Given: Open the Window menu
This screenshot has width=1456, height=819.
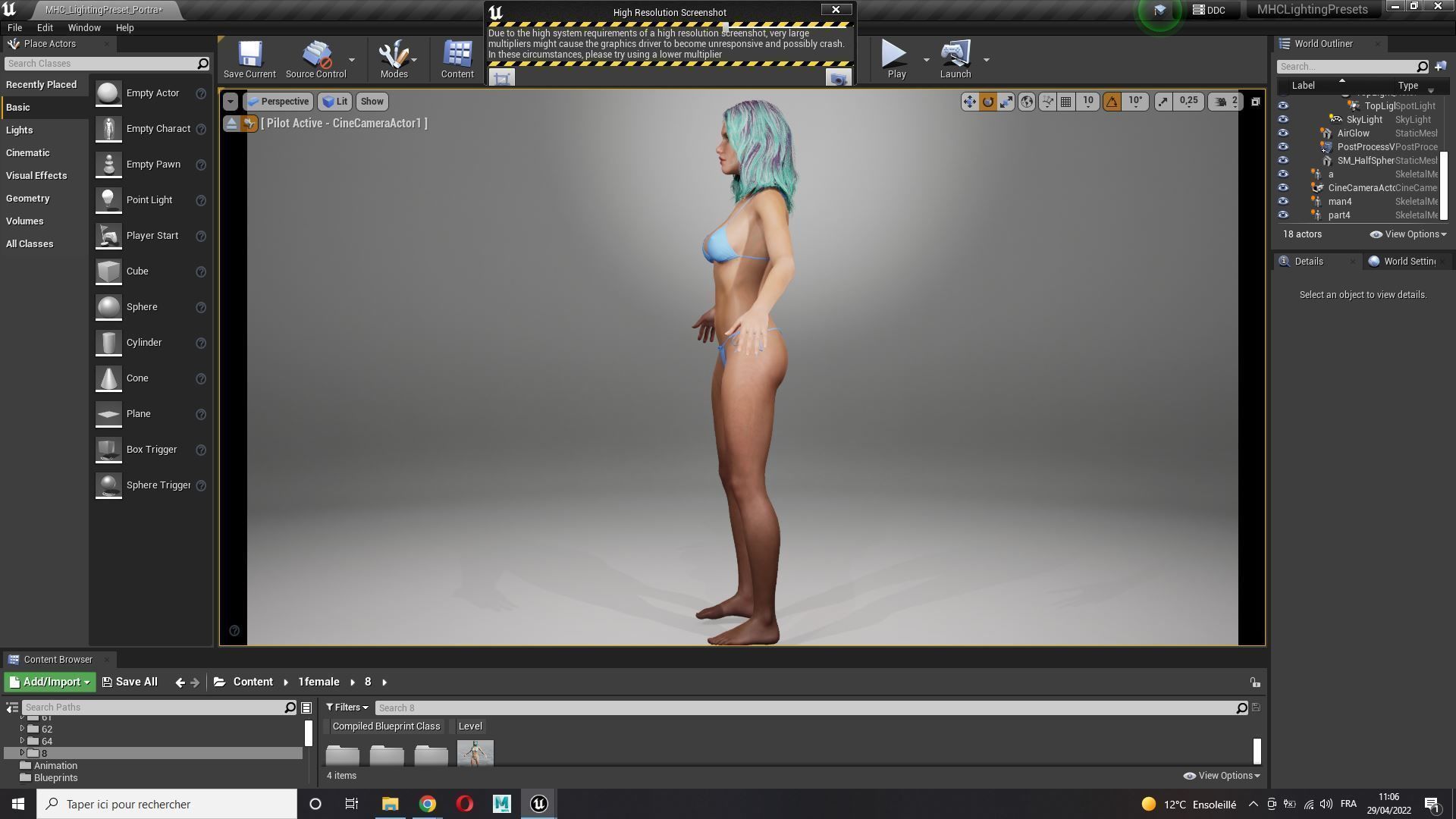Looking at the screenshot, I should (84, 28).
